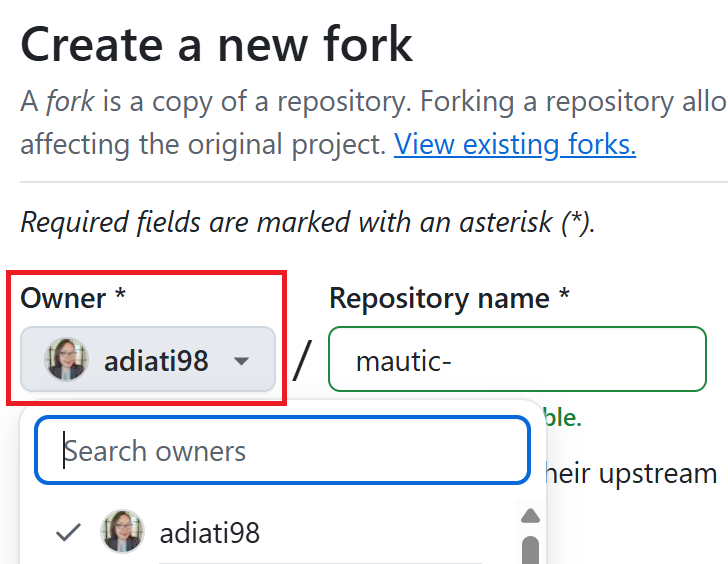The image size is (728, 564).
Task: Click the caret arrow on Owner dropdown
Action: tap(241, 361)
